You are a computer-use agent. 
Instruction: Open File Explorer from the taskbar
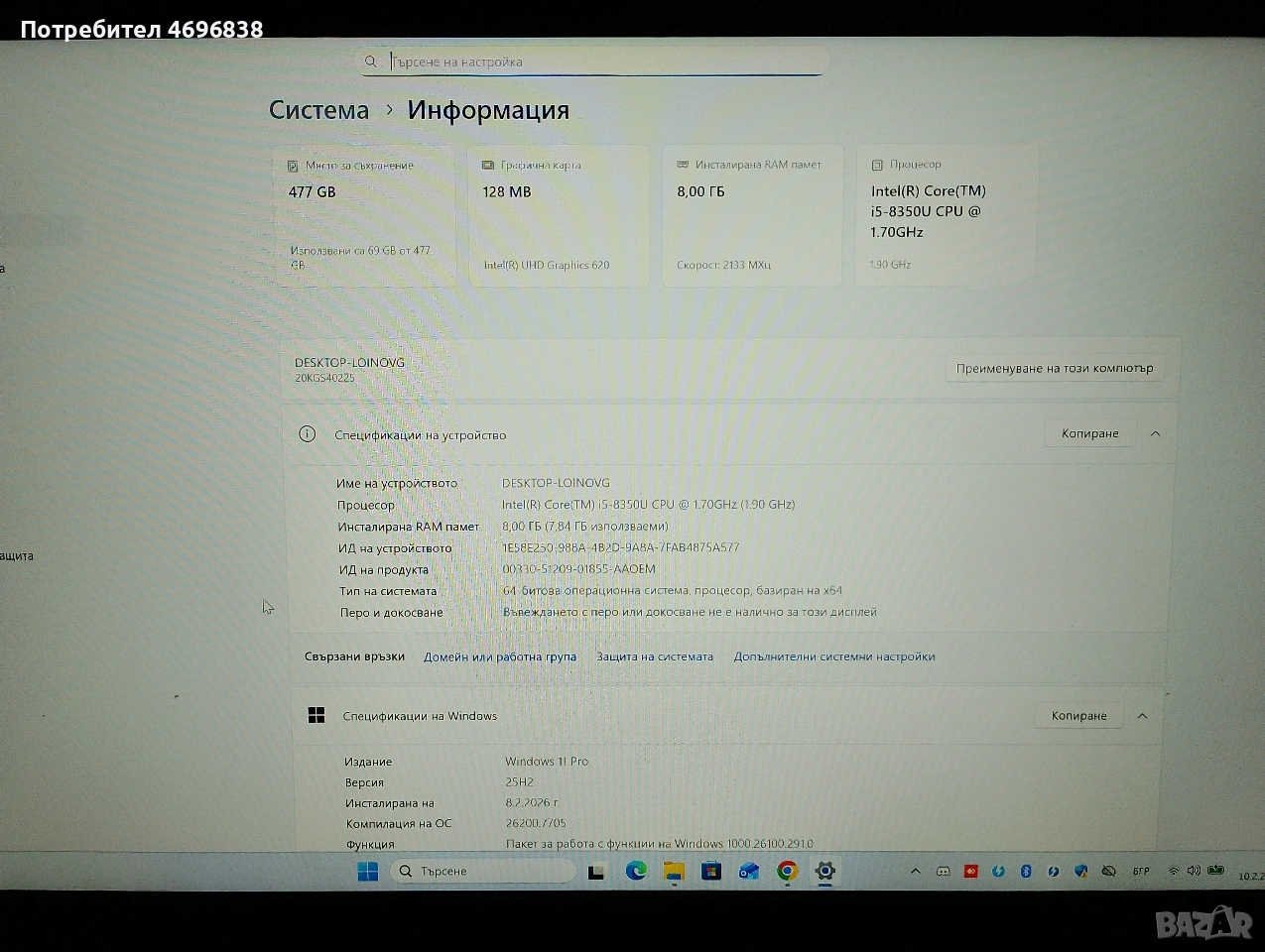point(674,872)
